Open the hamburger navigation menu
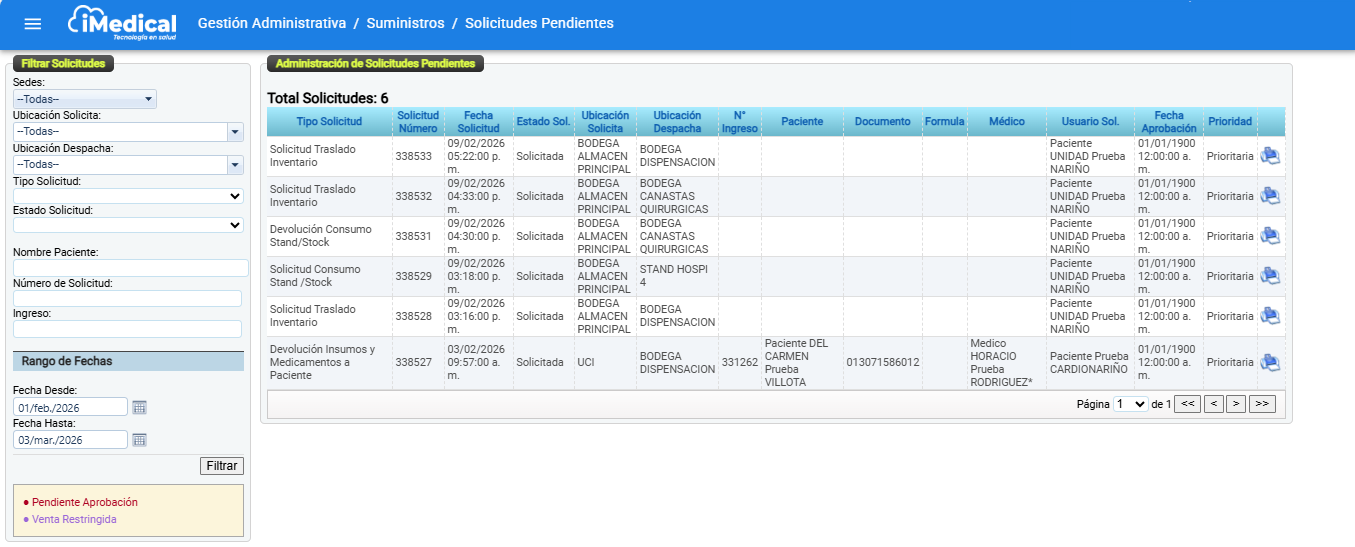The height and width of the screenshot is (547, 1355). pos(33,24)
